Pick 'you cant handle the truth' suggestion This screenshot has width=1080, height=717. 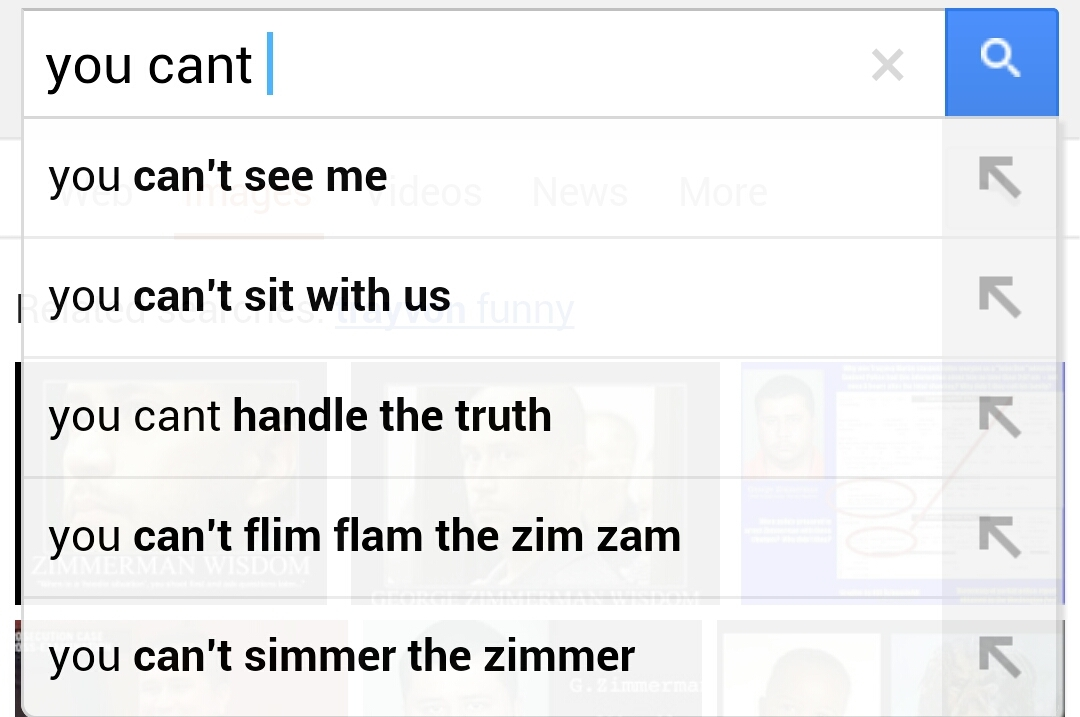300,417
